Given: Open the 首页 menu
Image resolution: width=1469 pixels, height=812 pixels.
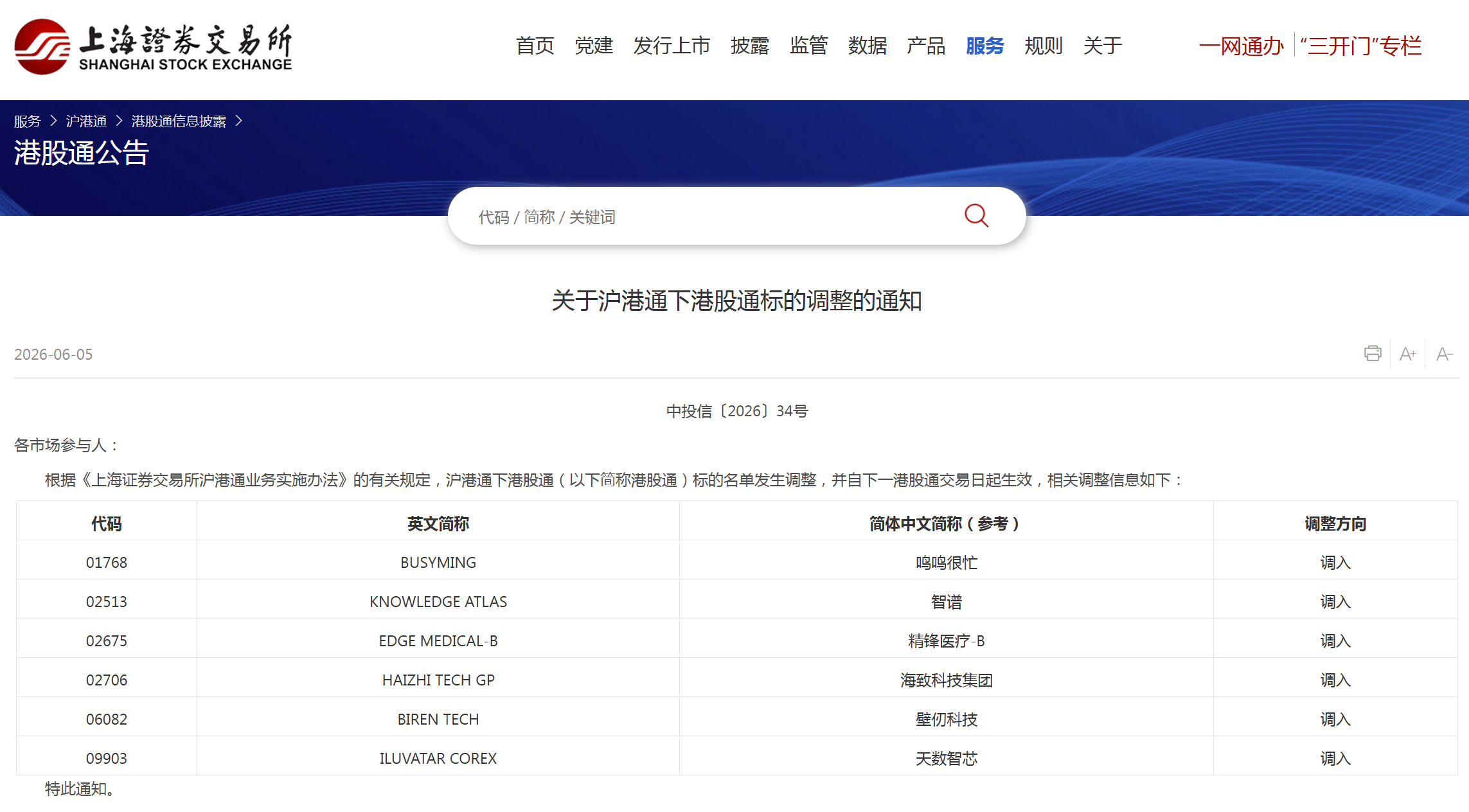Looking at the screenshot, I should point(535,46).
